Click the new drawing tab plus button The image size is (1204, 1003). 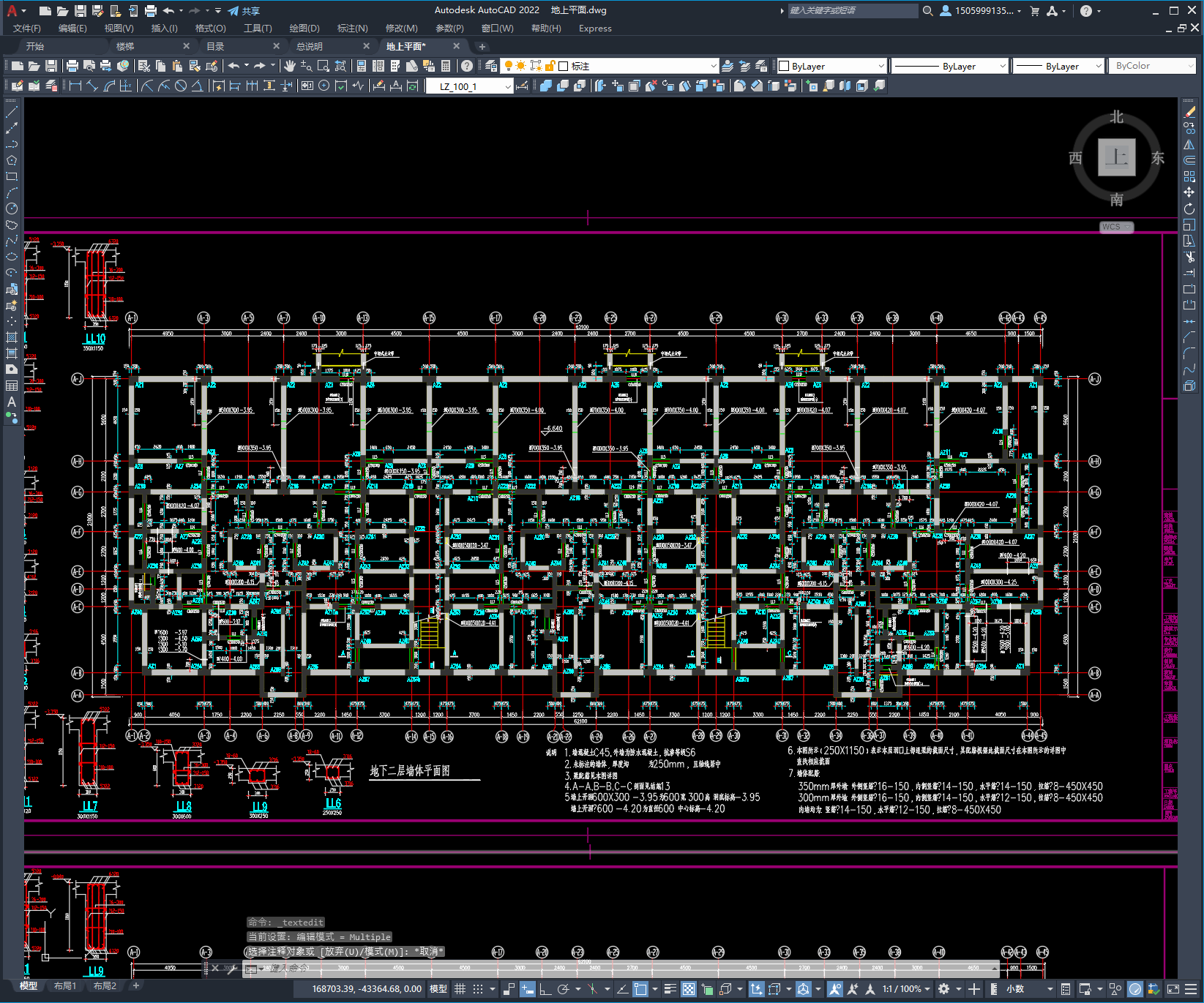coord(482,46)
